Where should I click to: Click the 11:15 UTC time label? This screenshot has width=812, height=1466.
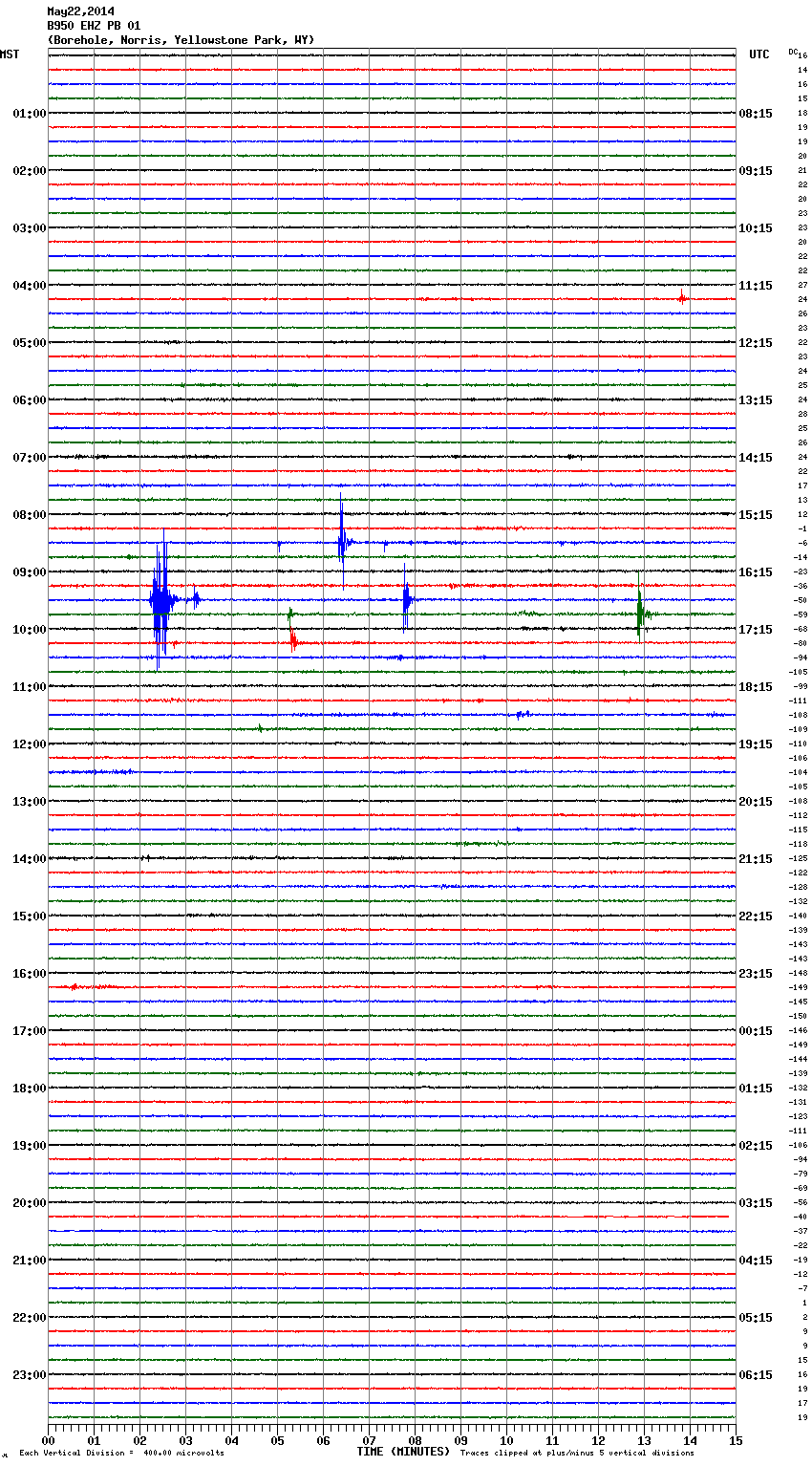pos(756,285)
